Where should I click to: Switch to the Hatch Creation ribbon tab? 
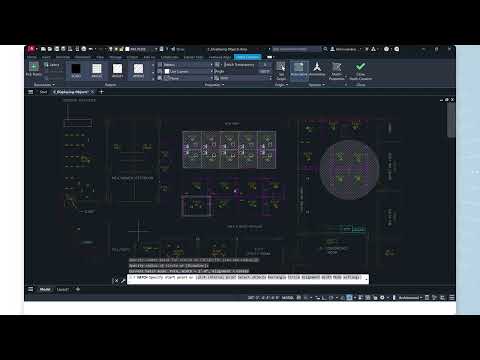[x=247, y=57]
